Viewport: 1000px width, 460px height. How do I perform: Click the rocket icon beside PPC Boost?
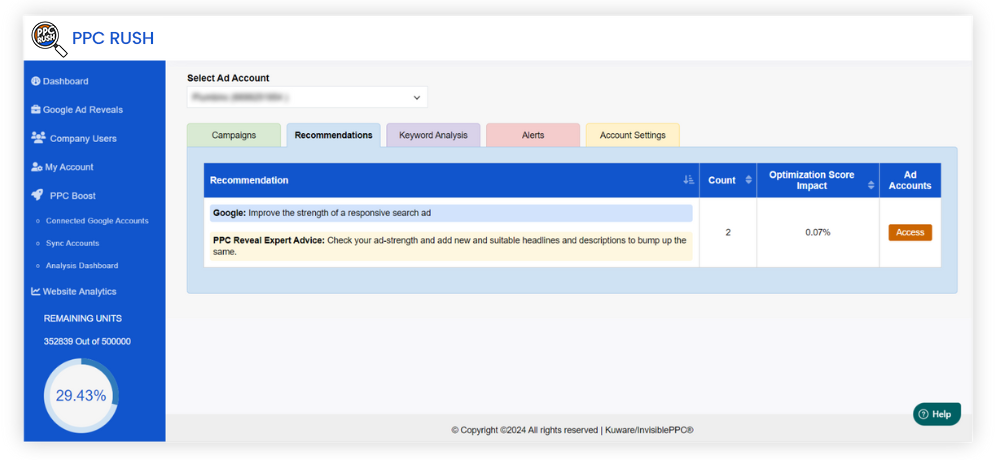tap(37, 195)
